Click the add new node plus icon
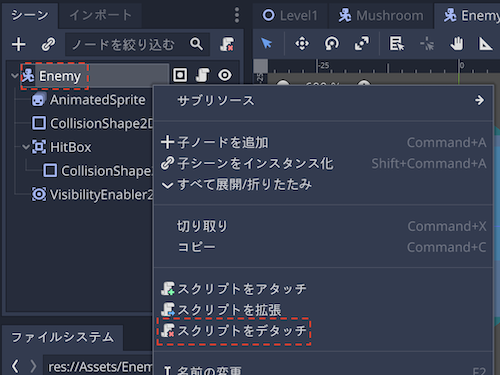500x375 pixels. point(19,44)
